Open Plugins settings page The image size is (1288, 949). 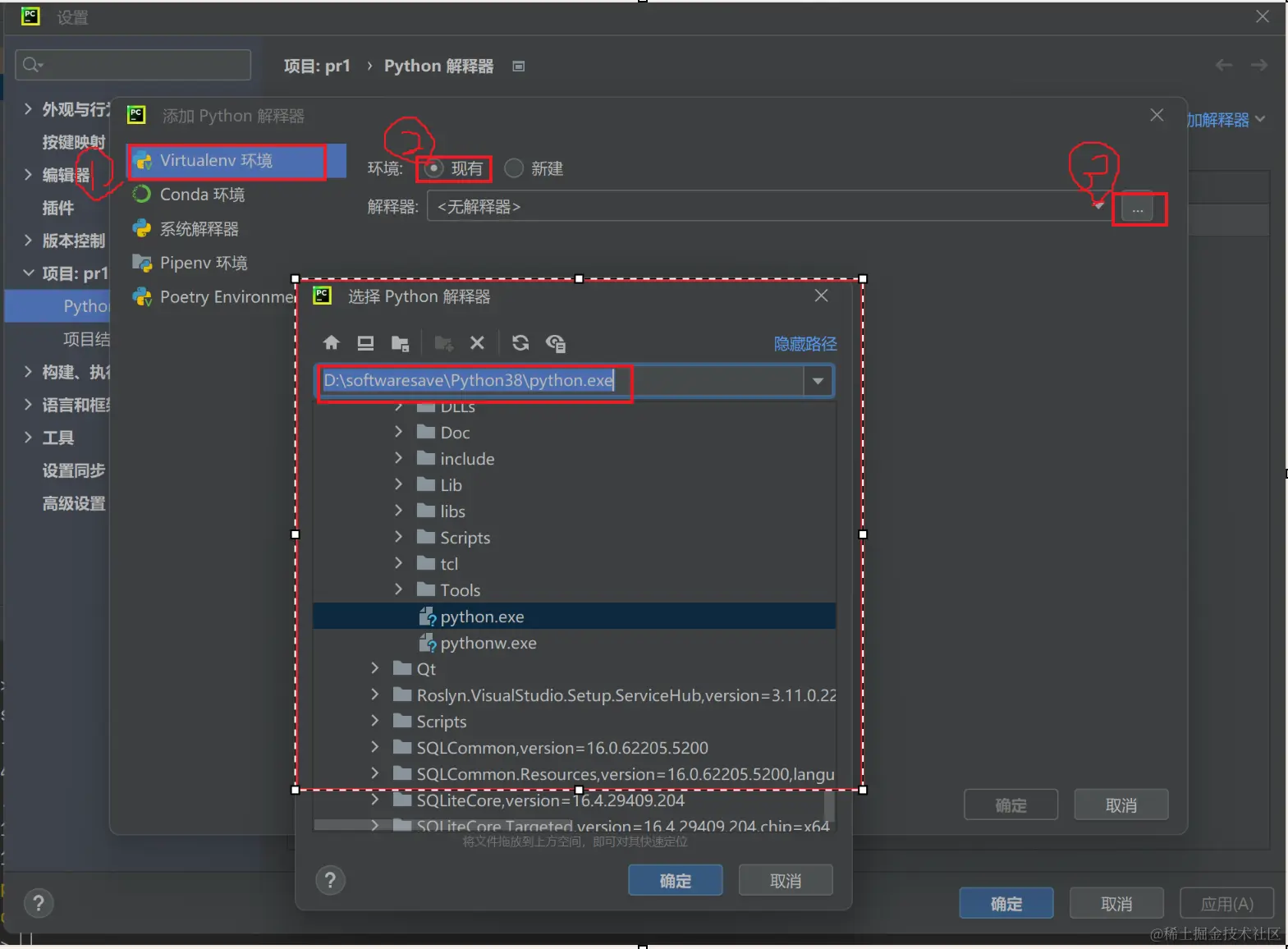pyautogui.click(x=58, y=208)
